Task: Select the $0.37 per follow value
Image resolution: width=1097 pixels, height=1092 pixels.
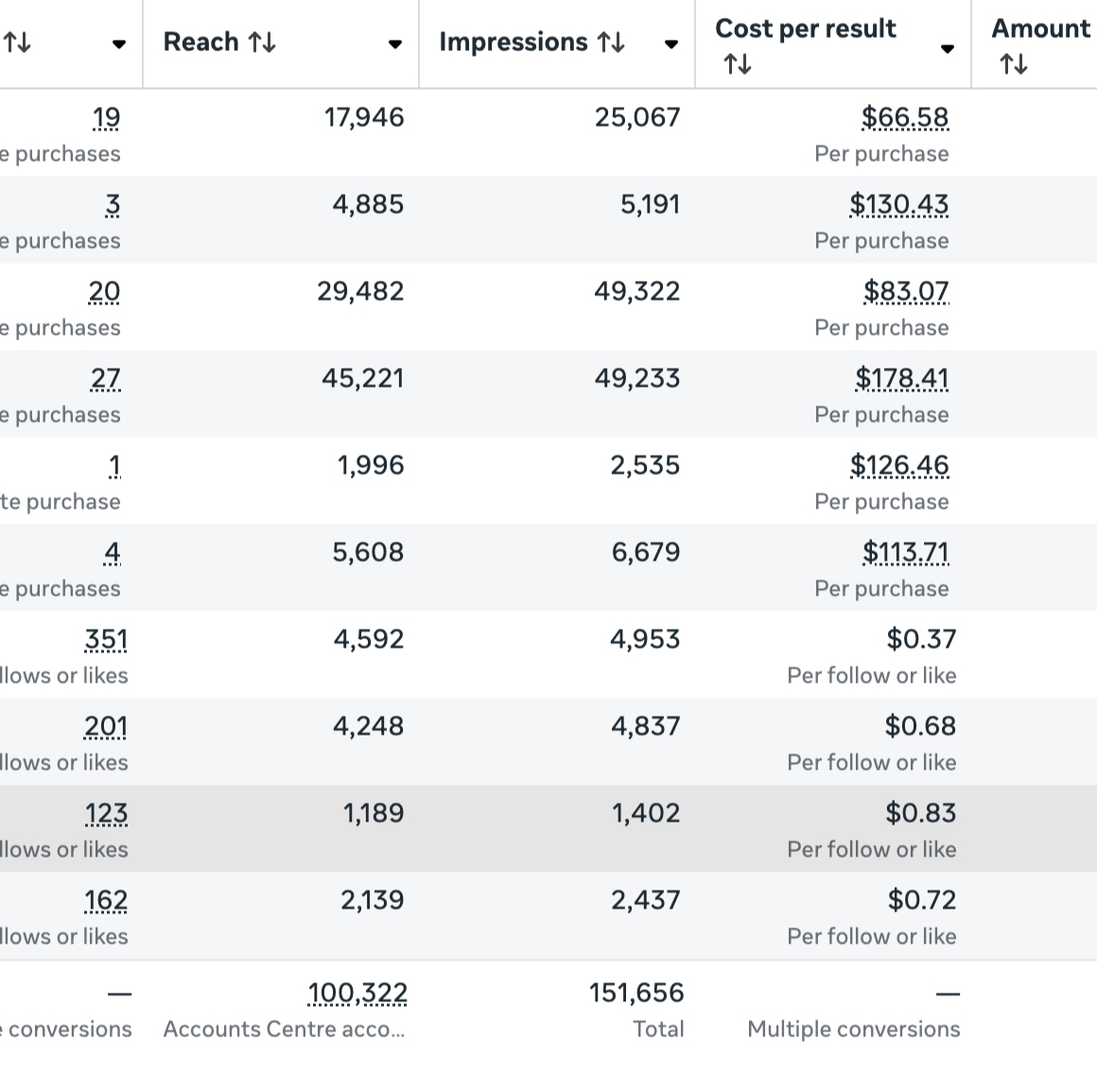Action: click(921, 639)
